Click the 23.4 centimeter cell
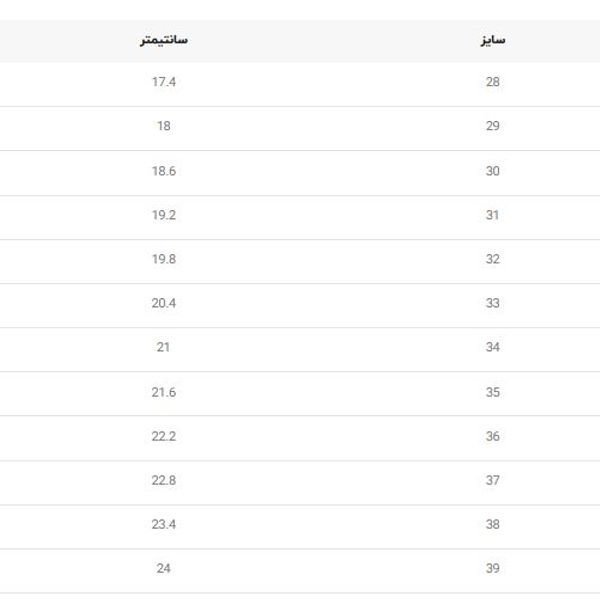 point(164,524)
